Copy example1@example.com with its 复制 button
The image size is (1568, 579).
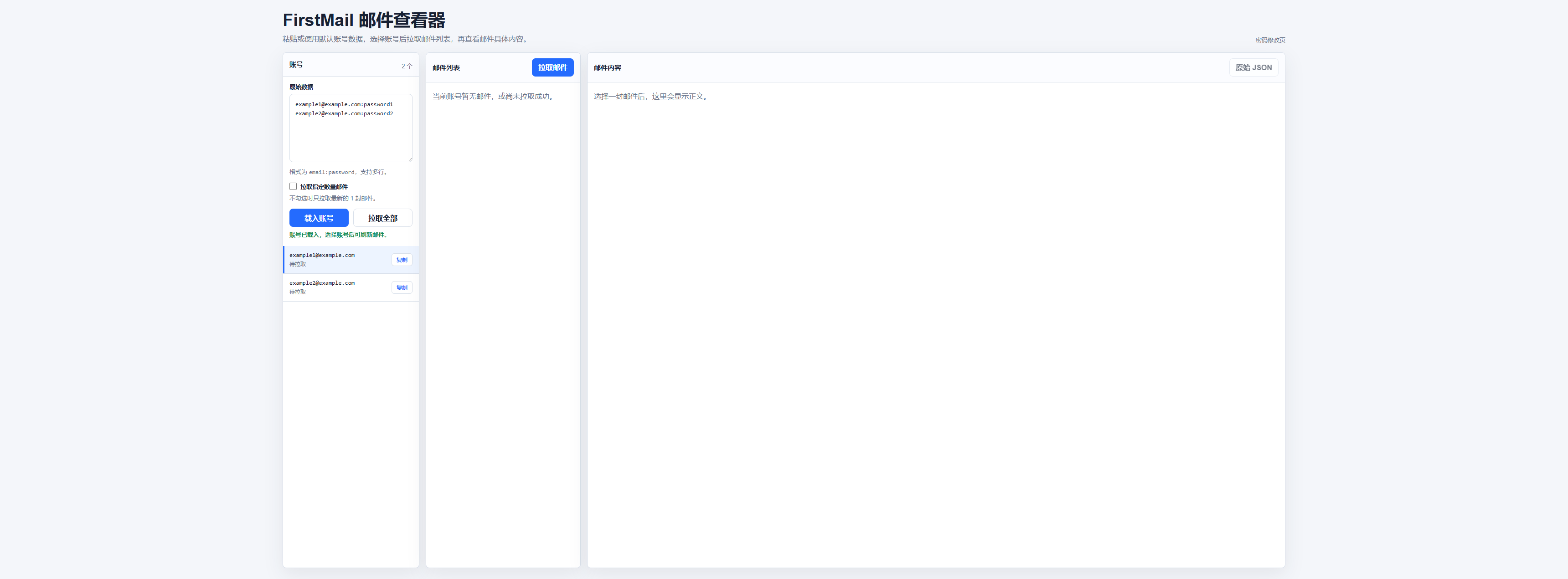click(402, 260)
